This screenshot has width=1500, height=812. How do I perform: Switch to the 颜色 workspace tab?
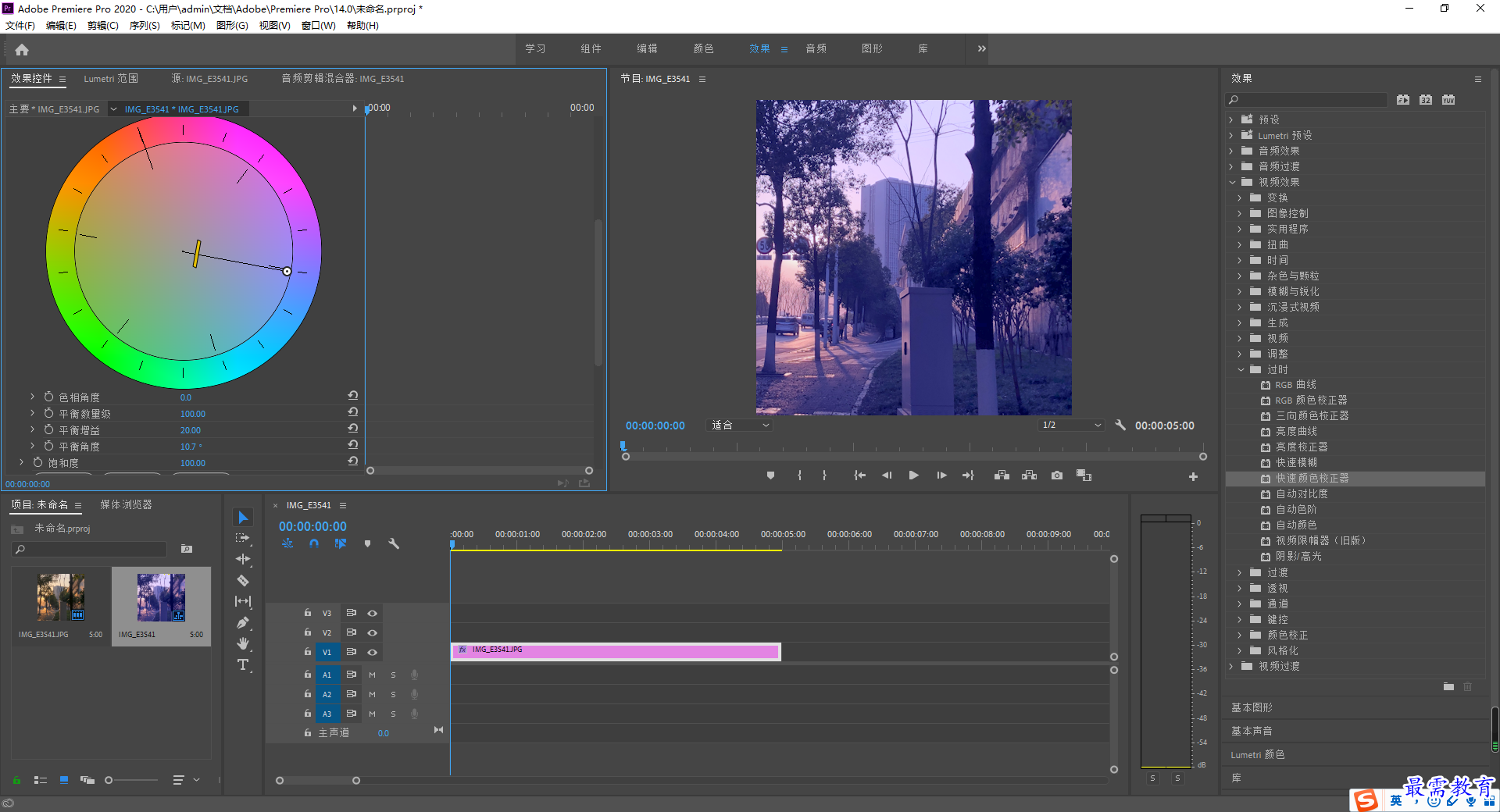pos(703,48)
